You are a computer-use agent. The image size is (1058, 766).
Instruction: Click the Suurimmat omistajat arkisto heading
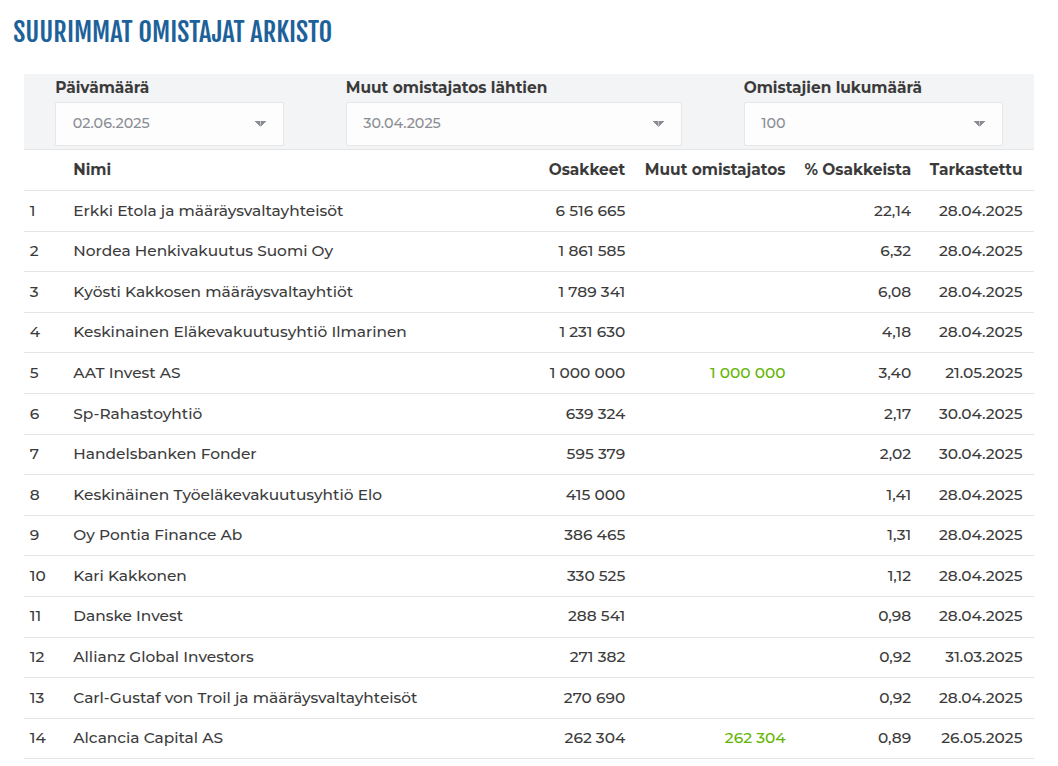click(x=173, y=32)
